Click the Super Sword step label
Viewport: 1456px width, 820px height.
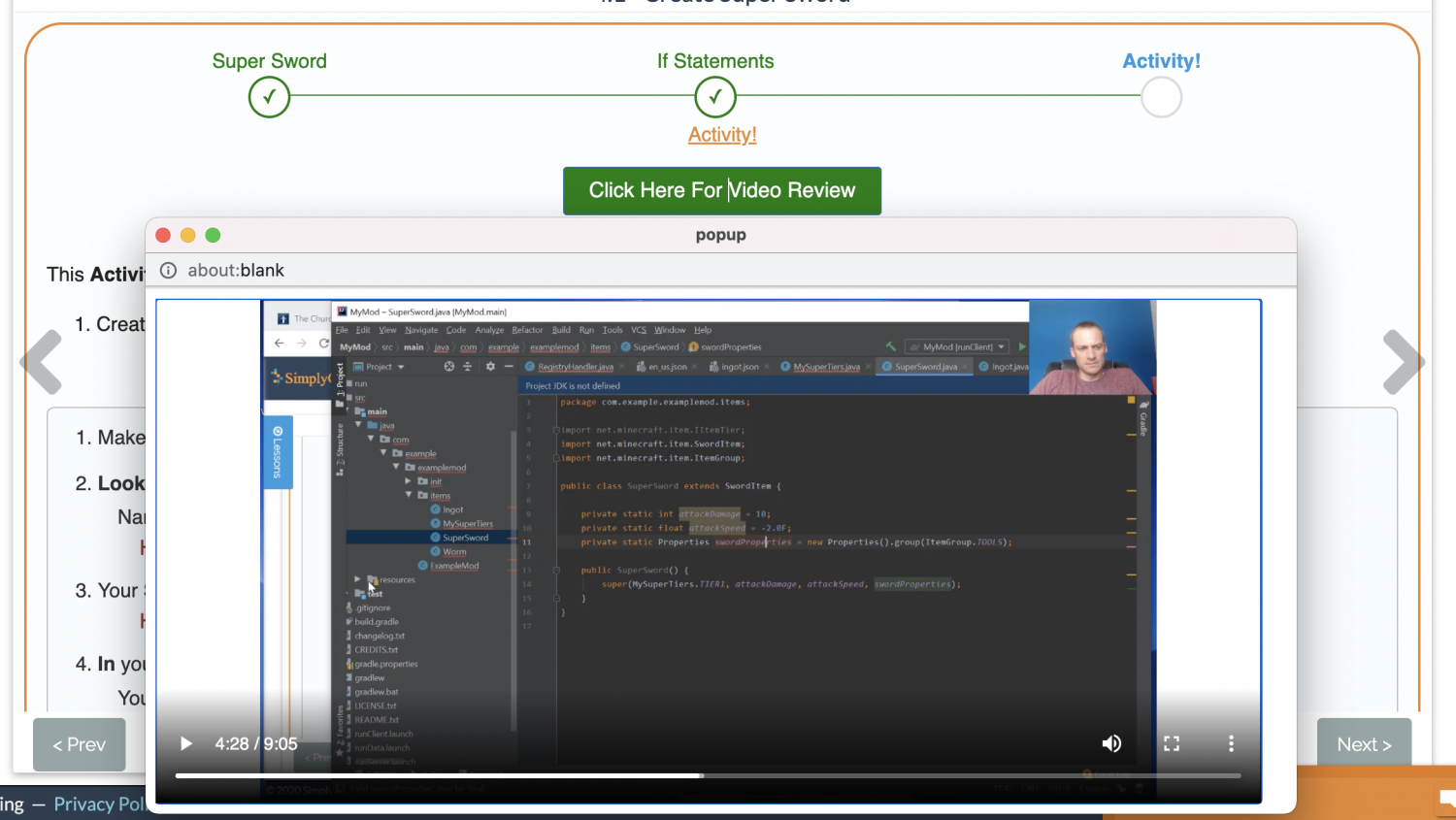[x=269, y=61]
